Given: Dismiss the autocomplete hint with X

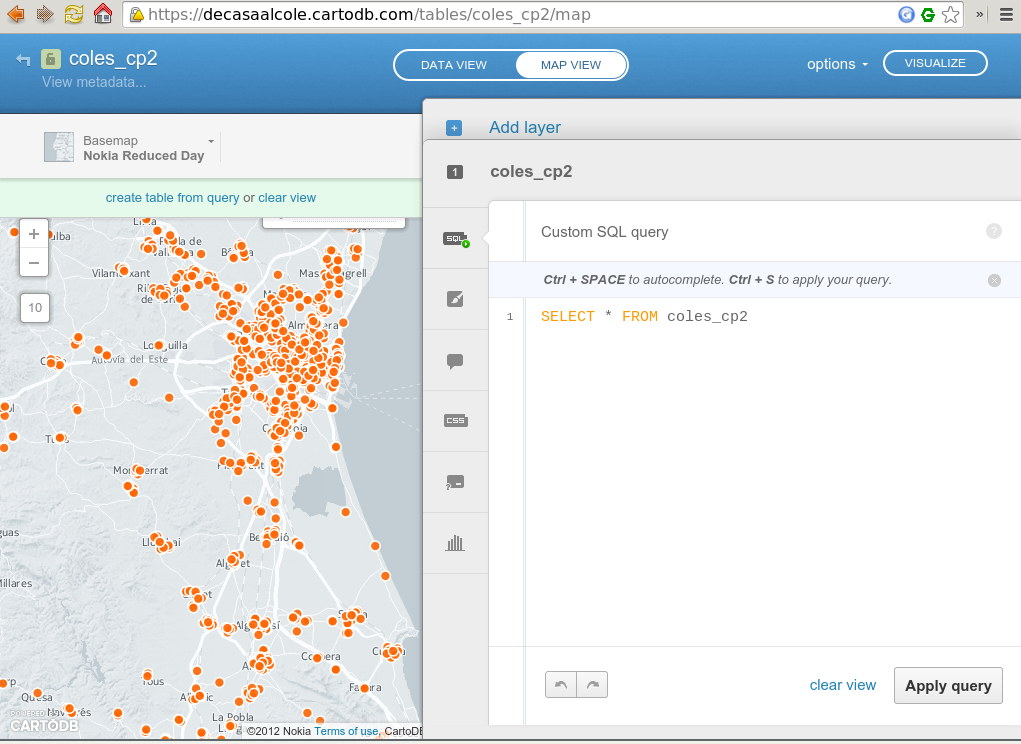Looking at the screenshot, I should [994, 281].
